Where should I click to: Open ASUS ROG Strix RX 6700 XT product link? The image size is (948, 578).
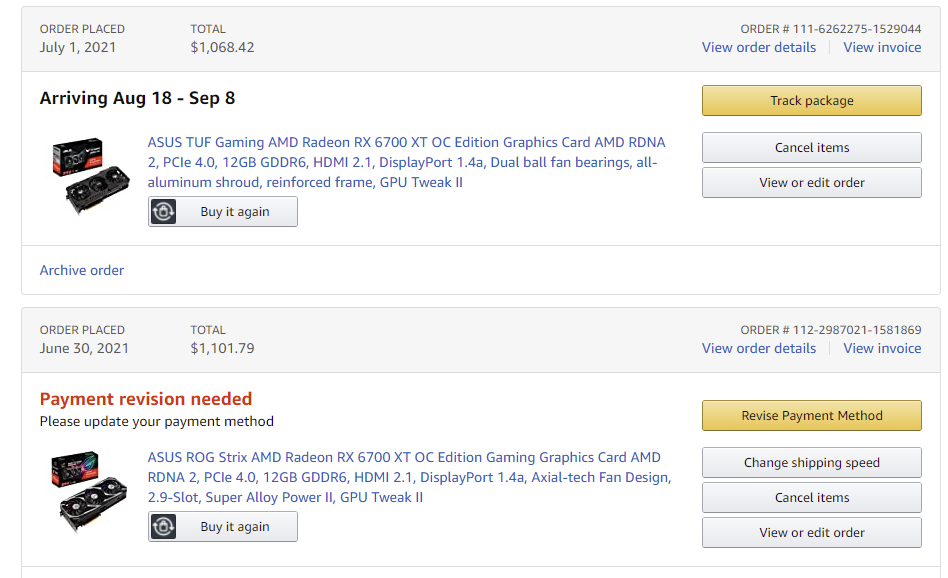click(409, 477)
